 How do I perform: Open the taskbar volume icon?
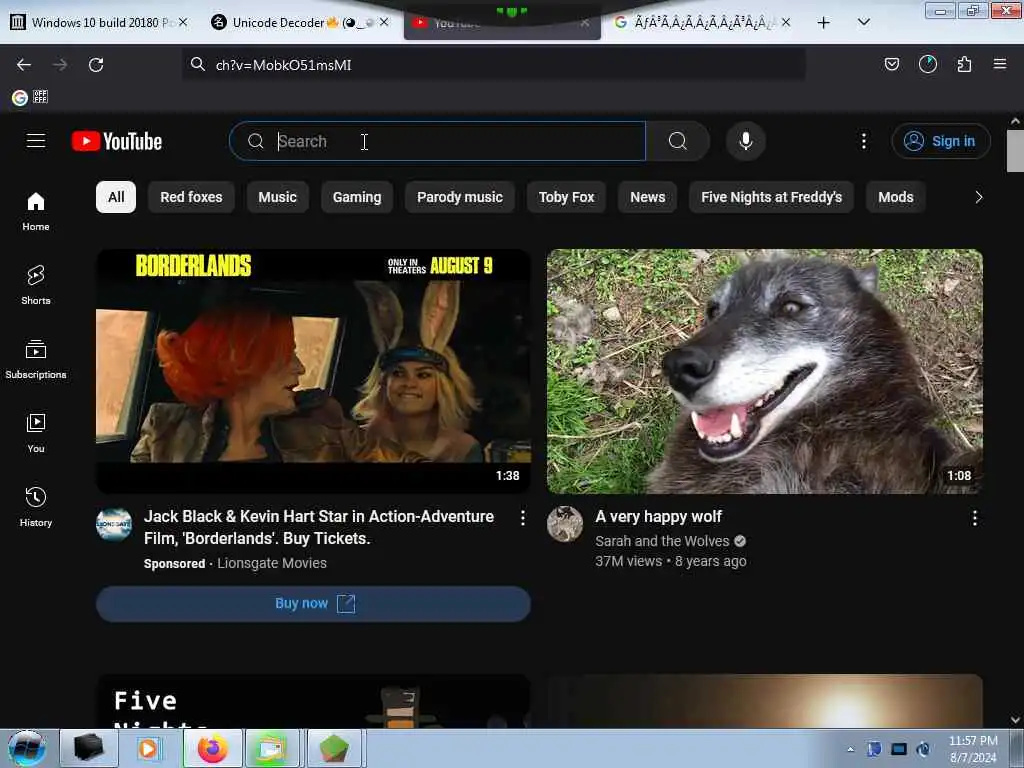point(923,749)
